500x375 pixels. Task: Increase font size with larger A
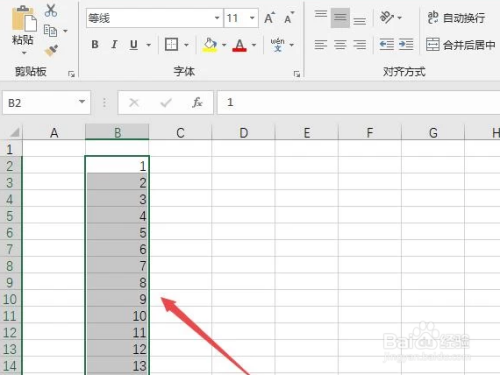point(269,18)
